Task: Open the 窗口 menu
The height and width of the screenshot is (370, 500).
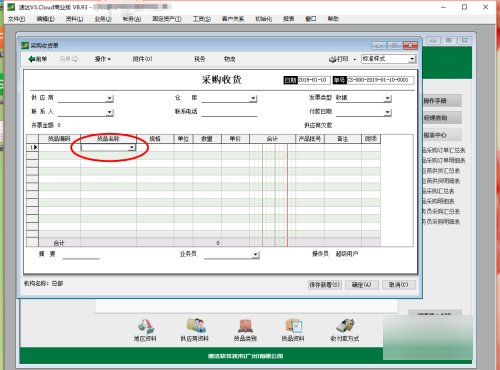Action: [311, 19]
